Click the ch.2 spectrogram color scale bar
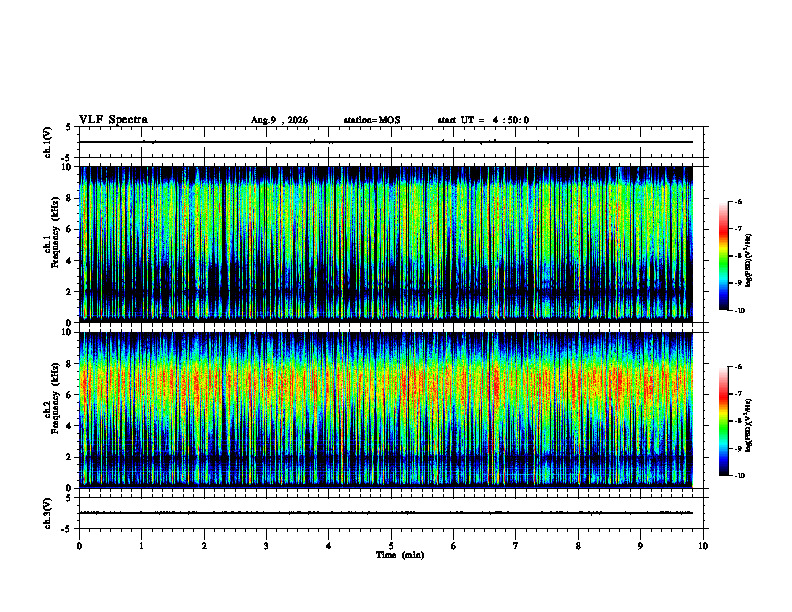Image resolution: width=792 pixels, height=612 pixels. coord(723,421)
